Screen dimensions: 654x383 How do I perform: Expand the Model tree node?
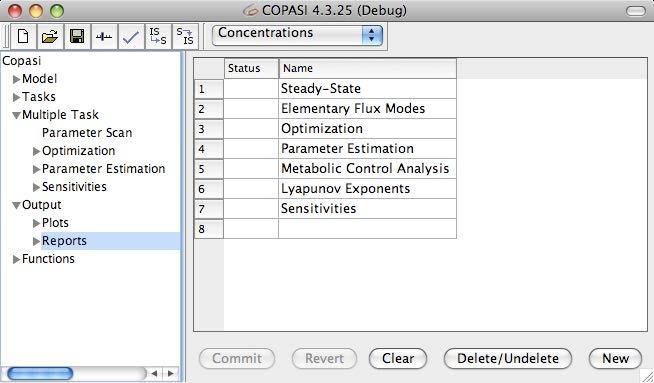[x=17, y=79]
